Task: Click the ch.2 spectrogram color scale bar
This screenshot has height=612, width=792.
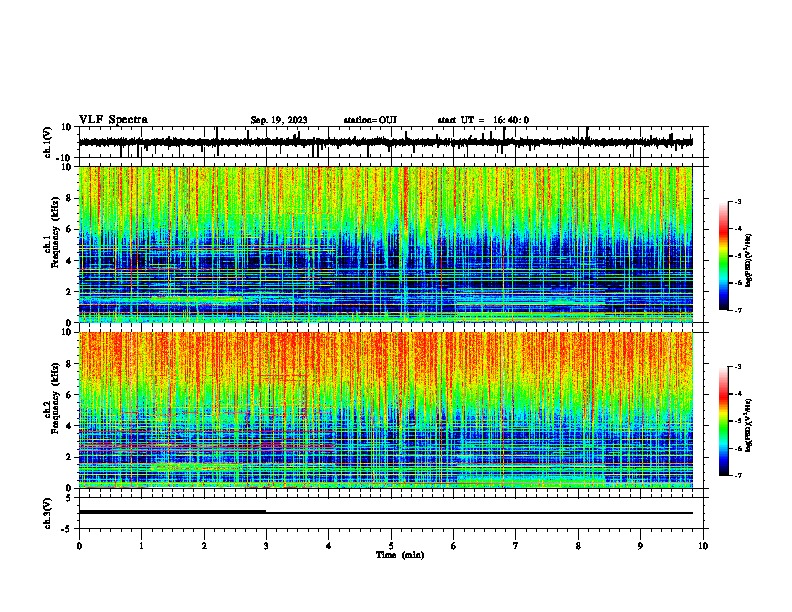Action: [724, 421]
